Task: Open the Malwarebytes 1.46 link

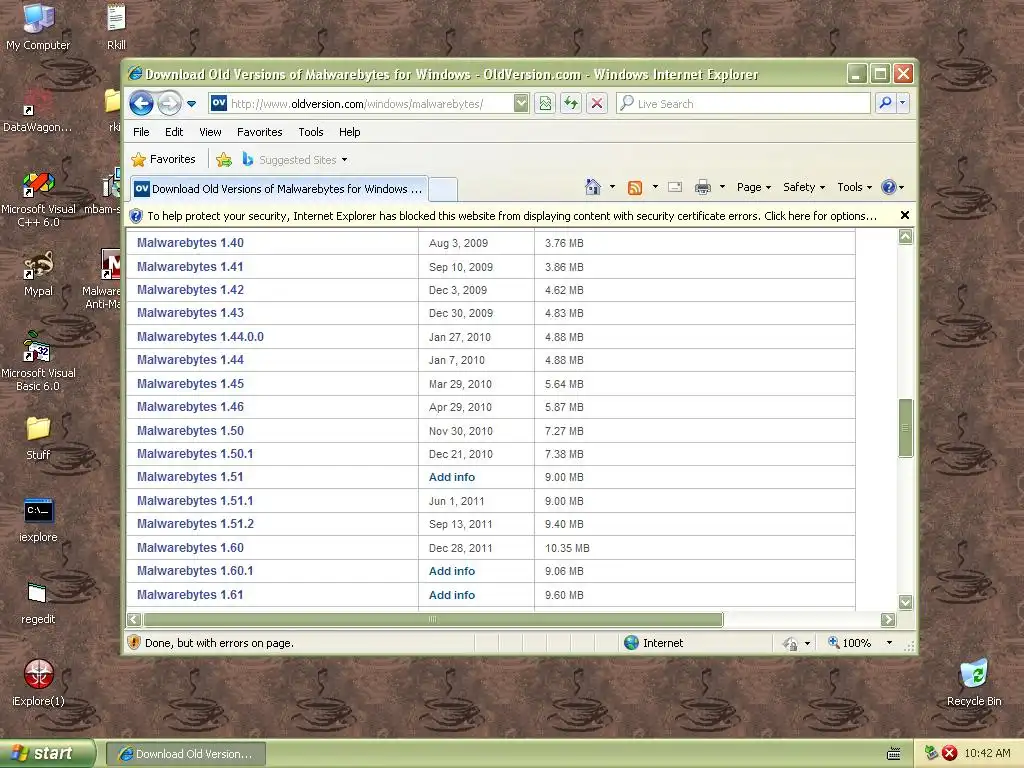Action: tap(190, 407)
